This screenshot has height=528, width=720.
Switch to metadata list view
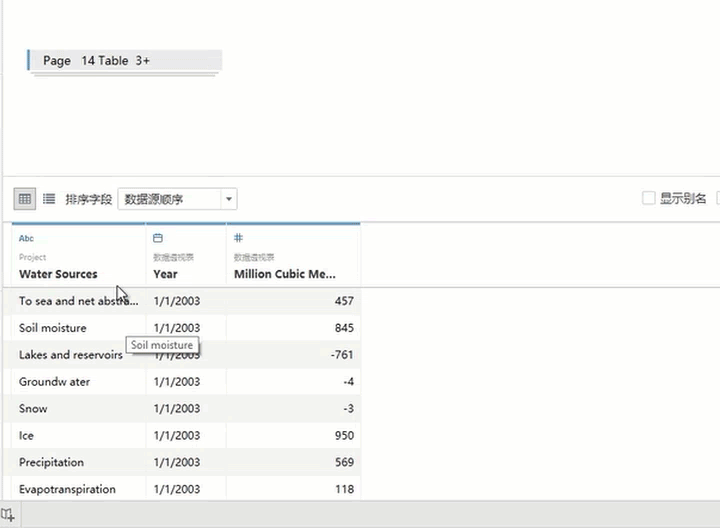48,199
